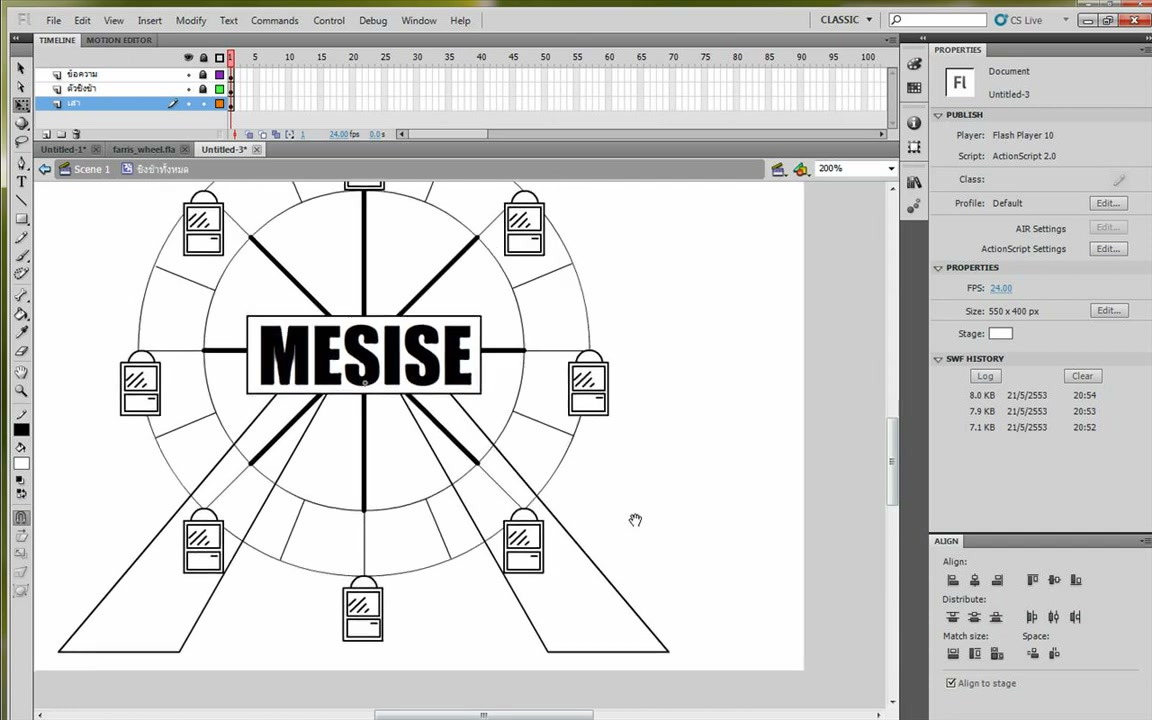
Task: Open the Swatches panel grid icon
Action: (914, 88)
